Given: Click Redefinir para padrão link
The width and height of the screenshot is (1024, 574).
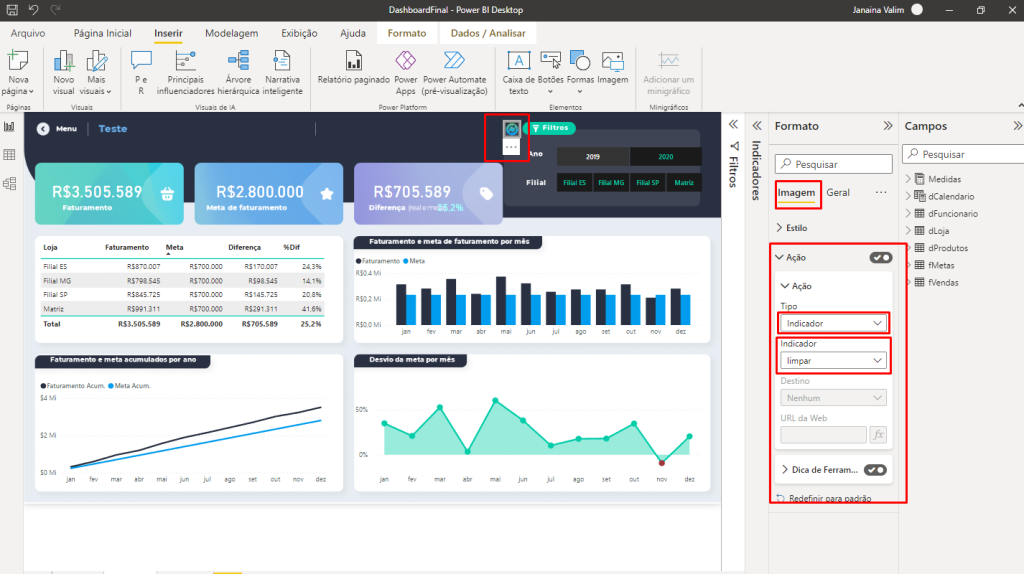Looking at the screenshot, I should click(829, 498).
